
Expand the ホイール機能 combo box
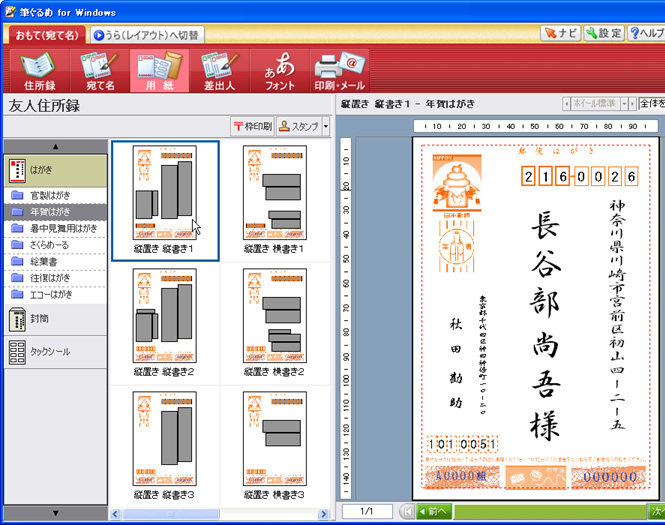(625, 103)
